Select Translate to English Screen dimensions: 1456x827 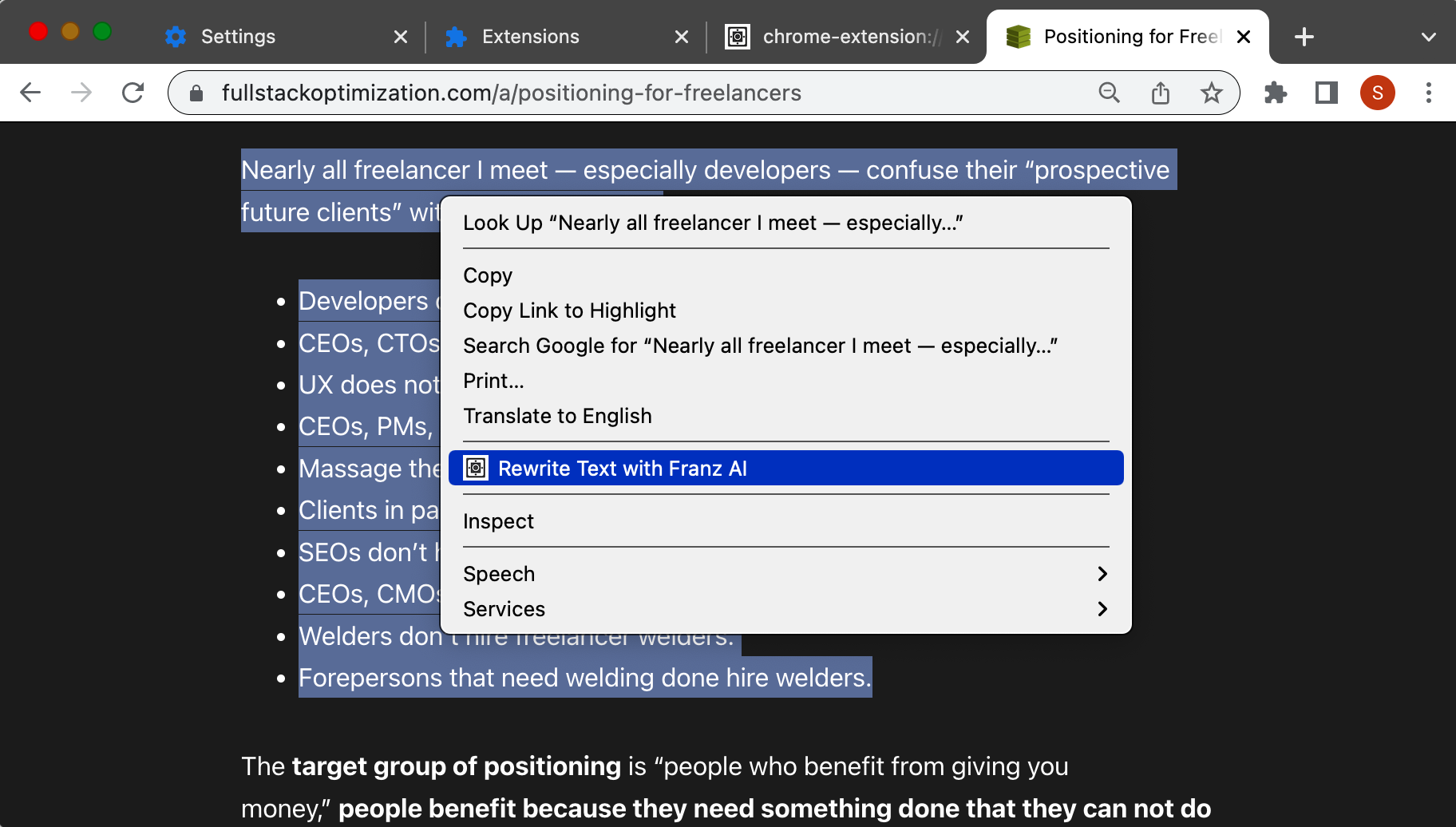(786, 416)
